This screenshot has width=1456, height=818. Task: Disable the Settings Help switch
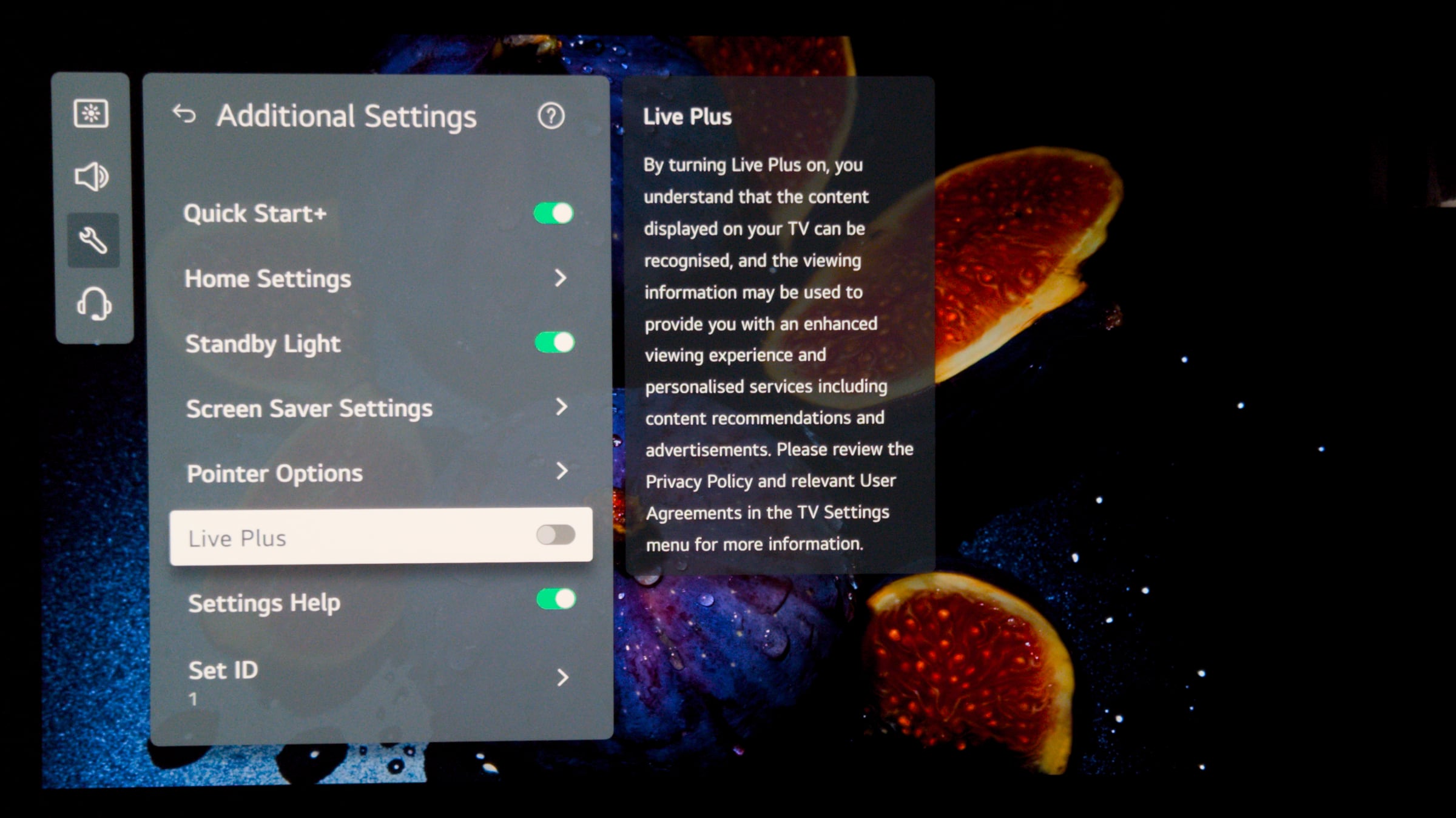(x=556, y=600)
